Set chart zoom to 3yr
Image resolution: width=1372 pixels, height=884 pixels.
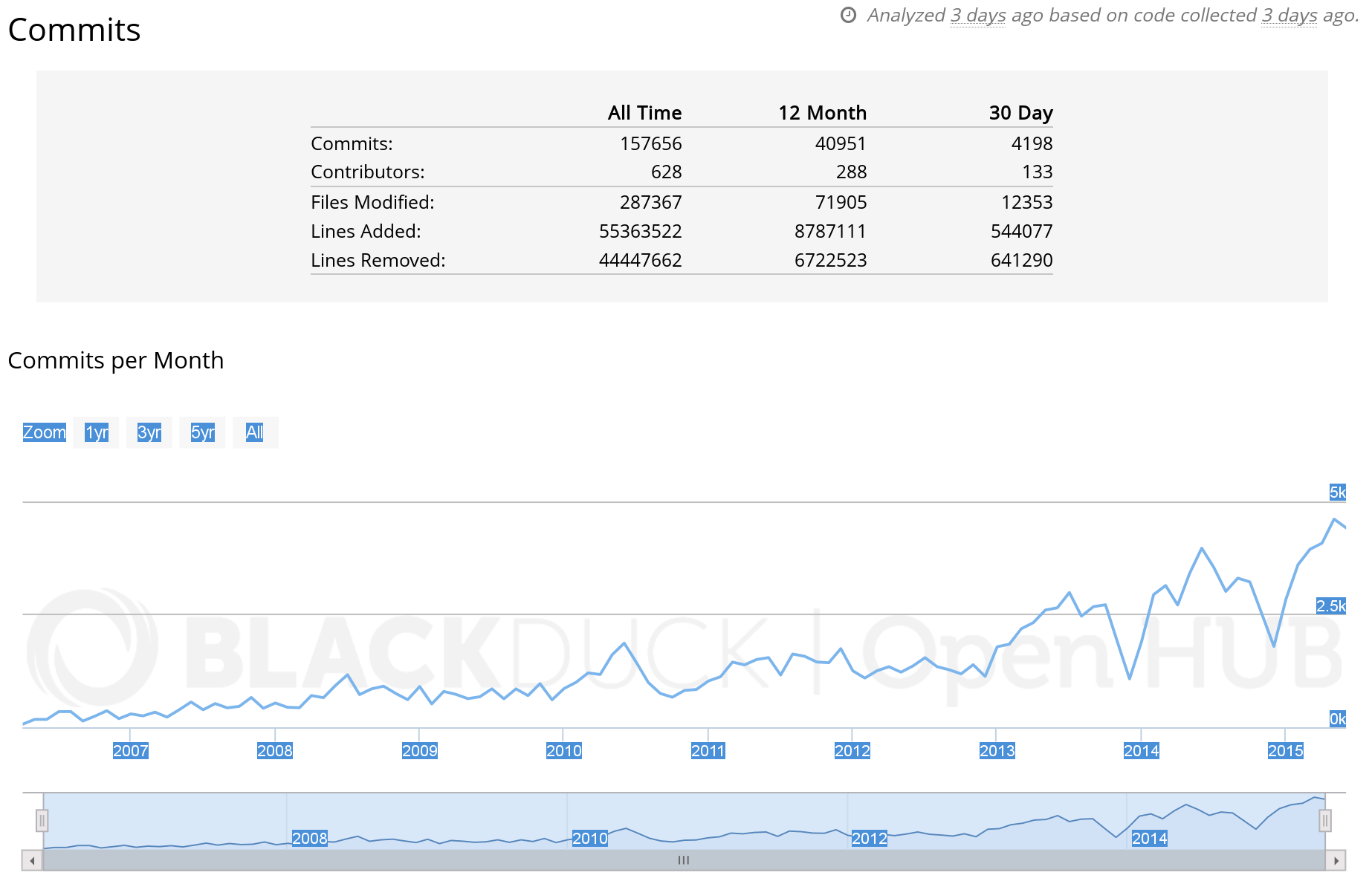[149, 432]
